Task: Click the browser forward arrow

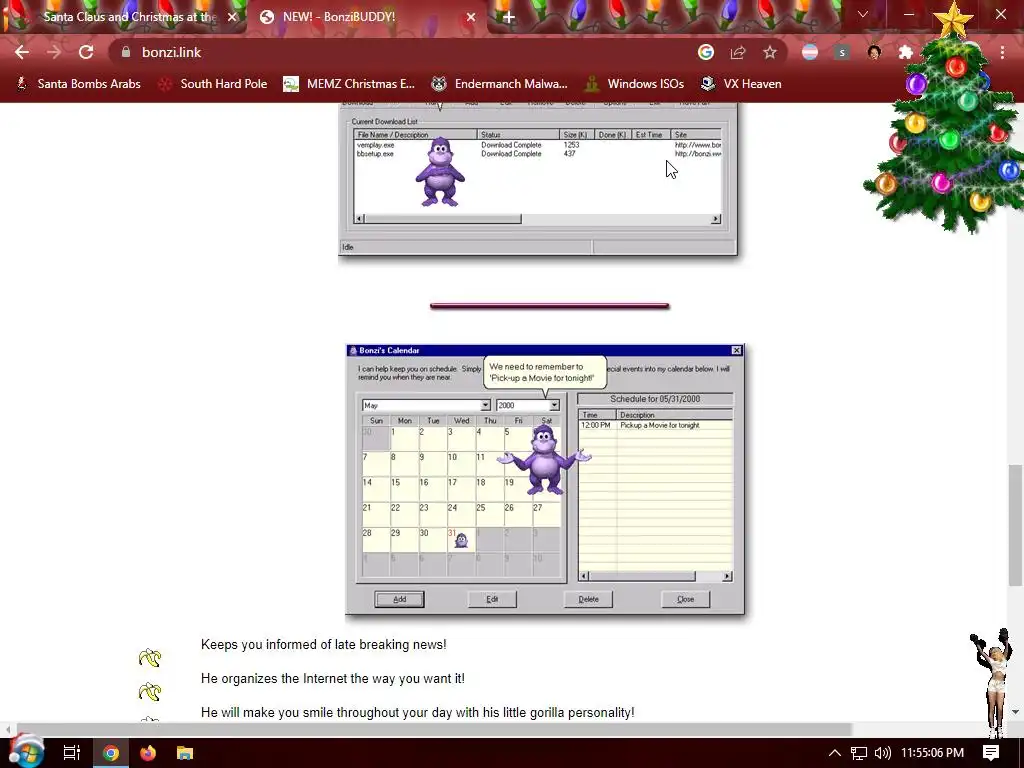Action: [54, 52]
